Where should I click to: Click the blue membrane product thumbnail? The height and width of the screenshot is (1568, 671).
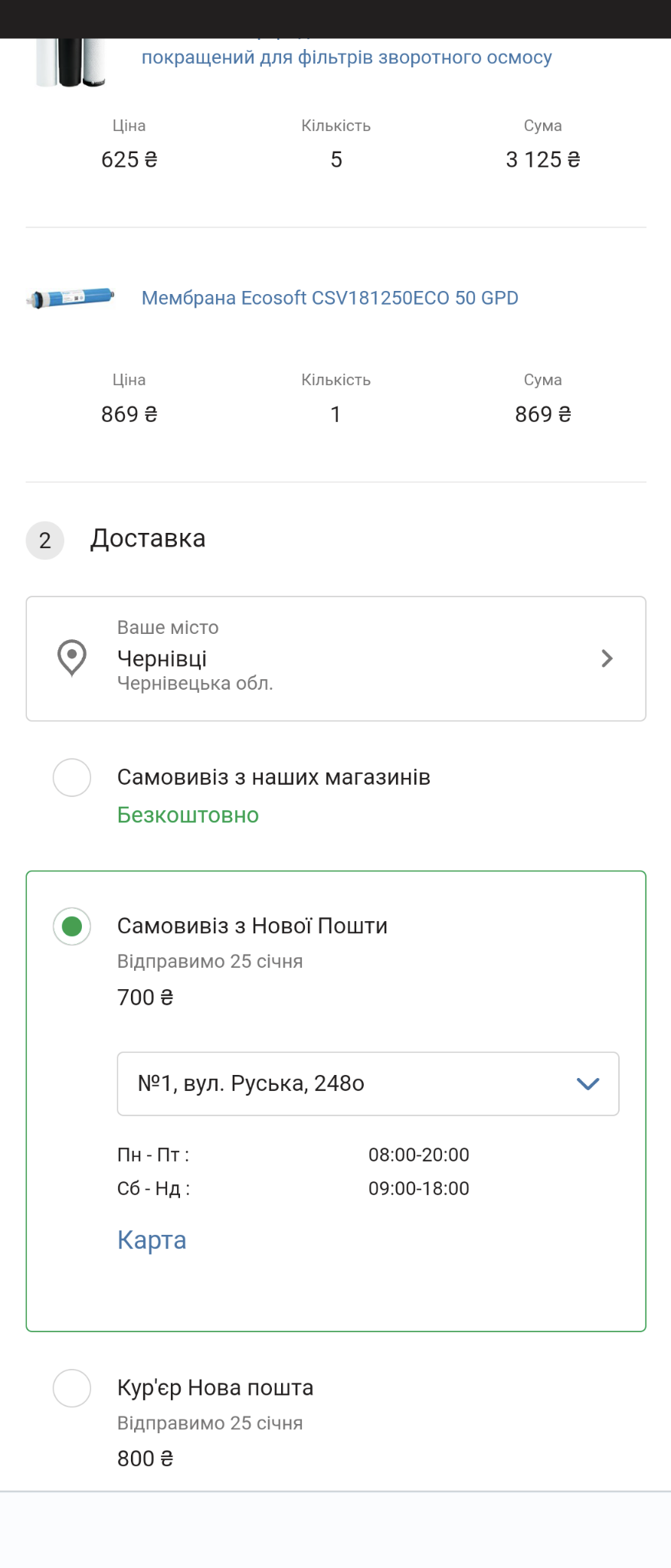point(70,298)
